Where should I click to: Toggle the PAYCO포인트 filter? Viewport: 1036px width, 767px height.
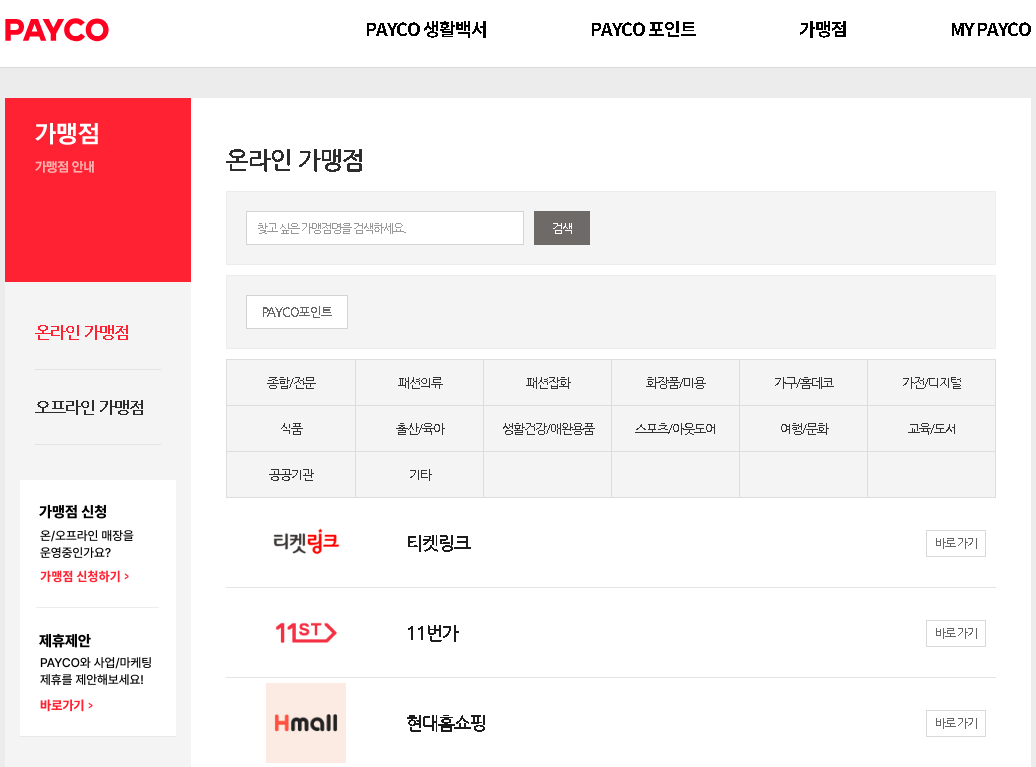pyautogui.click(x=296, y=311)
